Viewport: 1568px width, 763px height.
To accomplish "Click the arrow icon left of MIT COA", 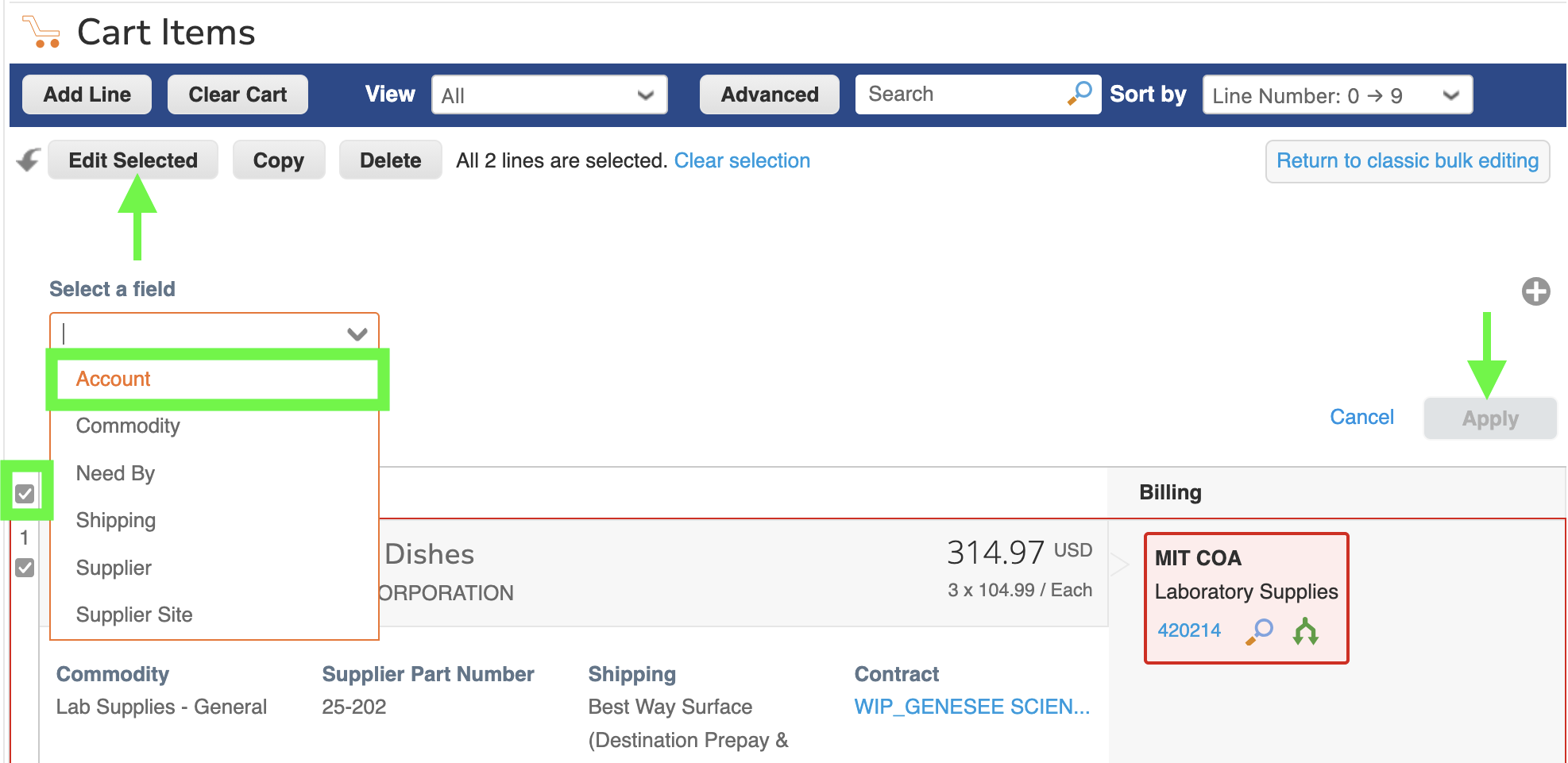I will click(x=1118, y=565).
